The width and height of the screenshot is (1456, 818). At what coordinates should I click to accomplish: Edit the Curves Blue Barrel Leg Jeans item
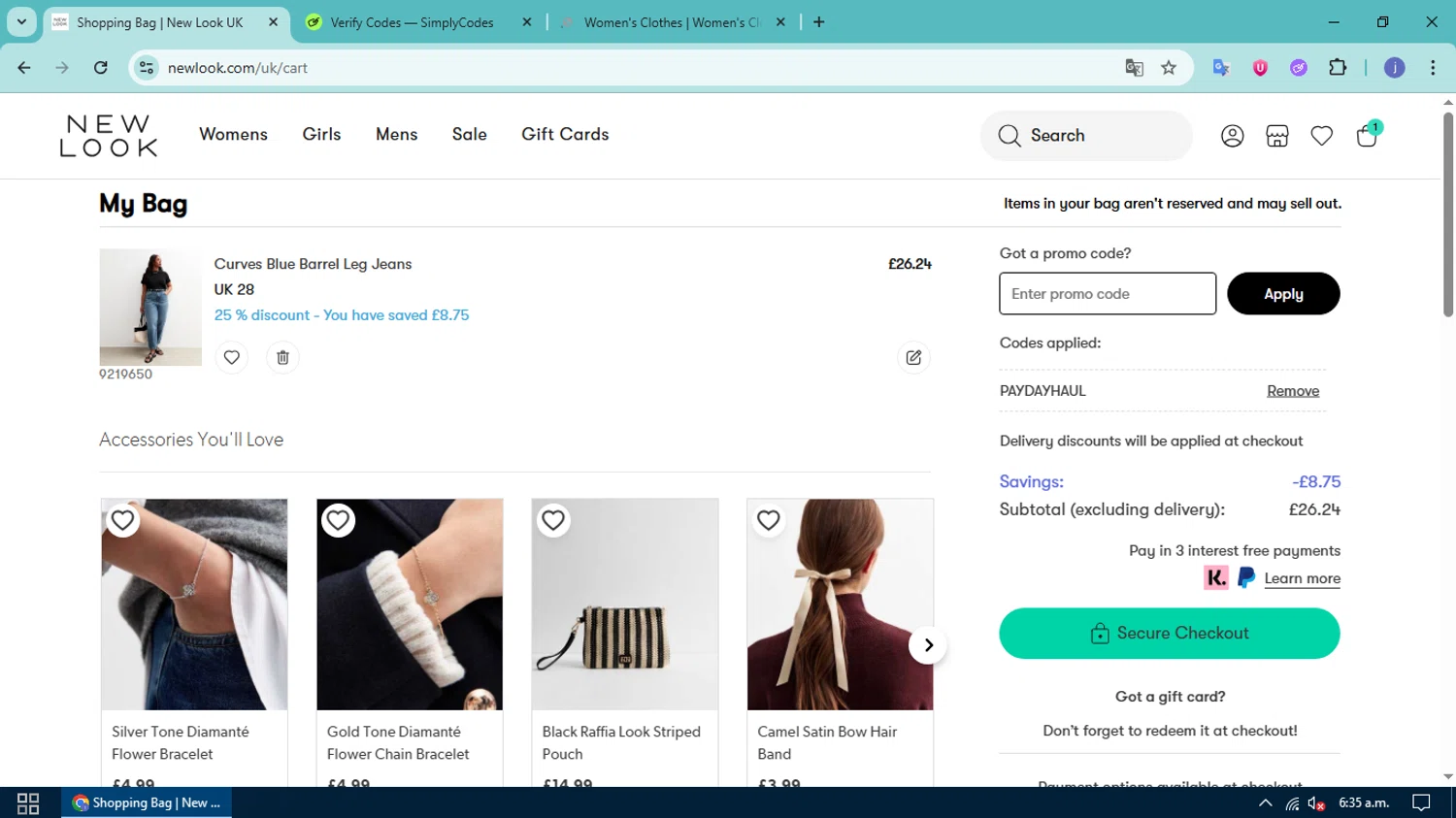click(x=913, y=357)
